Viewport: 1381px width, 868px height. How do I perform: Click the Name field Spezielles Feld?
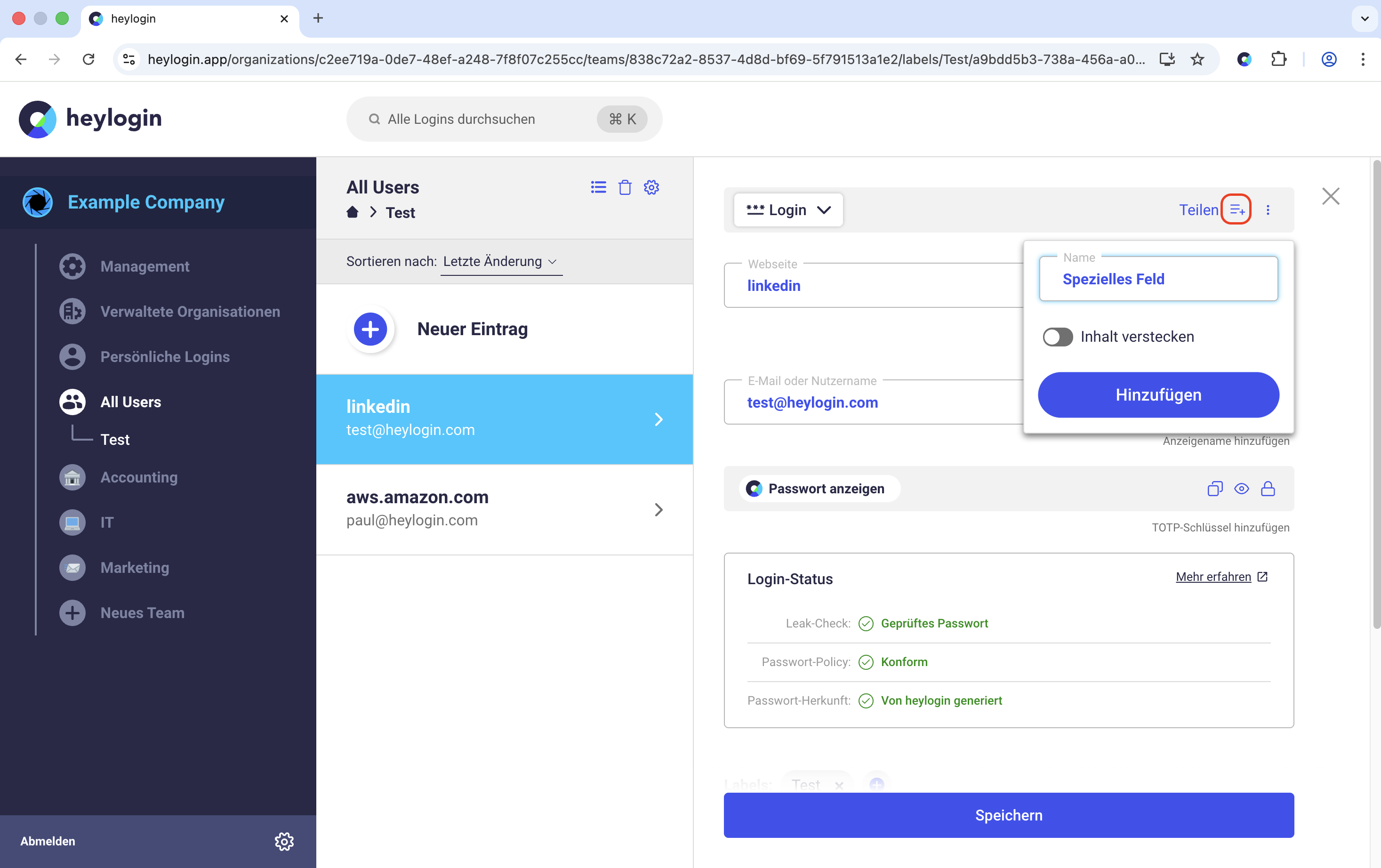point(1158,280)
